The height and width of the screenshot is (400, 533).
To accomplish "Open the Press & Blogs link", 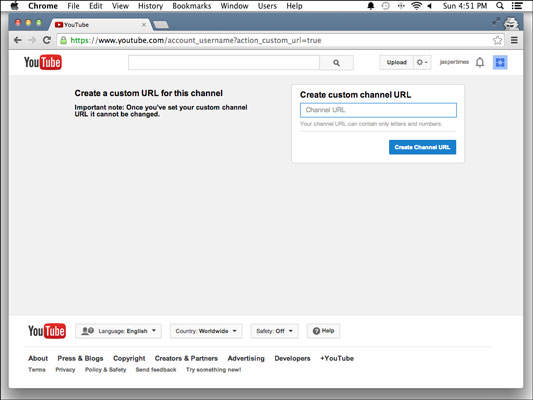I will (x=80, y=358).
